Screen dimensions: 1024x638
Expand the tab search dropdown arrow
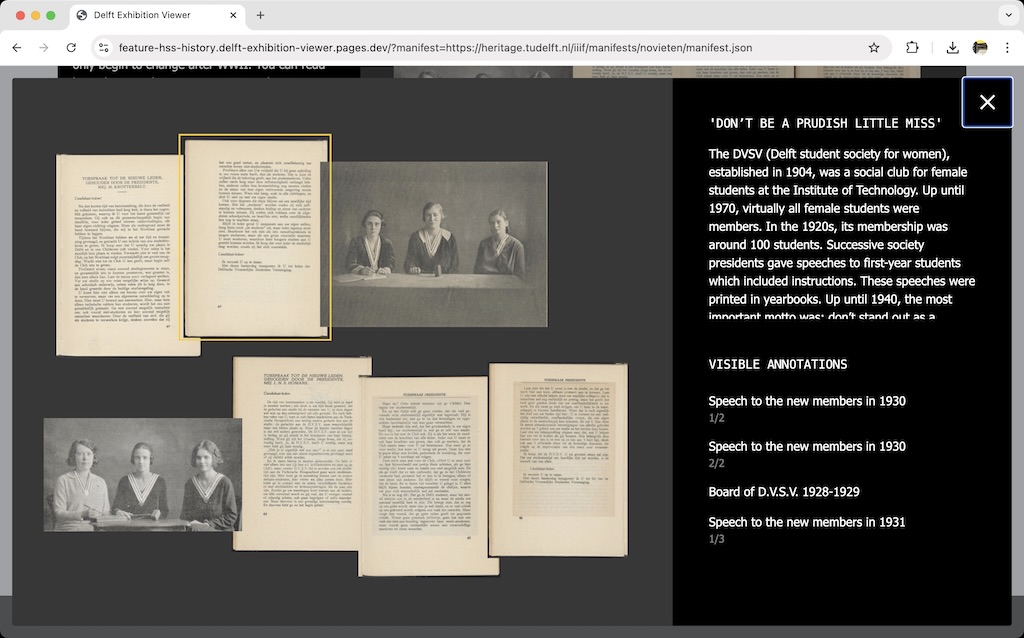(1008, 15)
